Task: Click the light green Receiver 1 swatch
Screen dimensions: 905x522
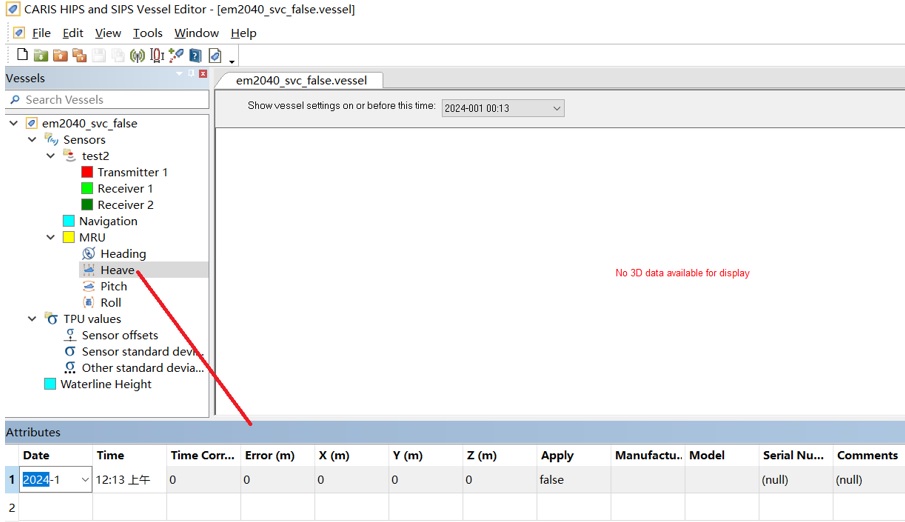Action: [x=87, y=188]
